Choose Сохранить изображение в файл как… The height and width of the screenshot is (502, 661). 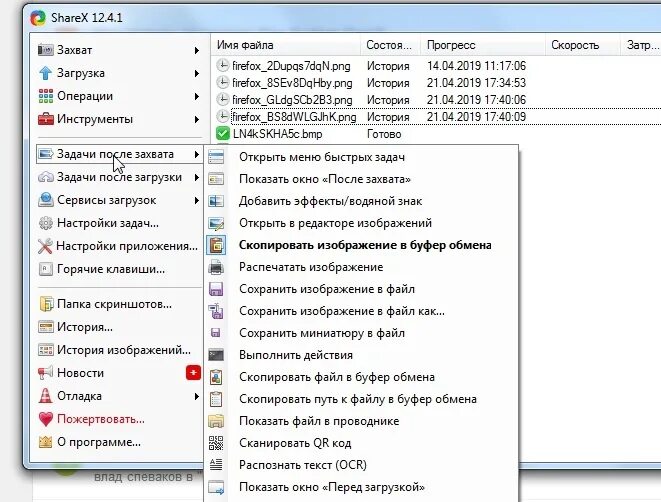click(x=363, y=311)
